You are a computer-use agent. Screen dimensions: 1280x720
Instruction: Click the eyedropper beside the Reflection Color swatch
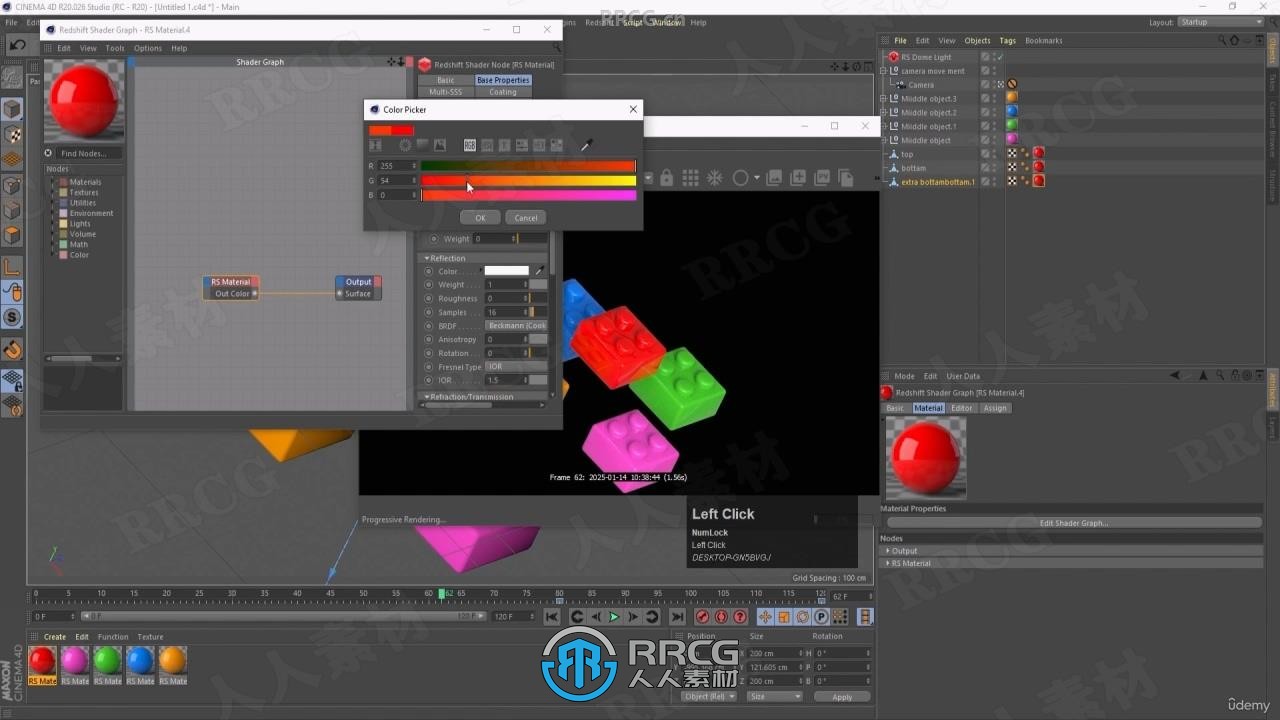tap(540, 271)
